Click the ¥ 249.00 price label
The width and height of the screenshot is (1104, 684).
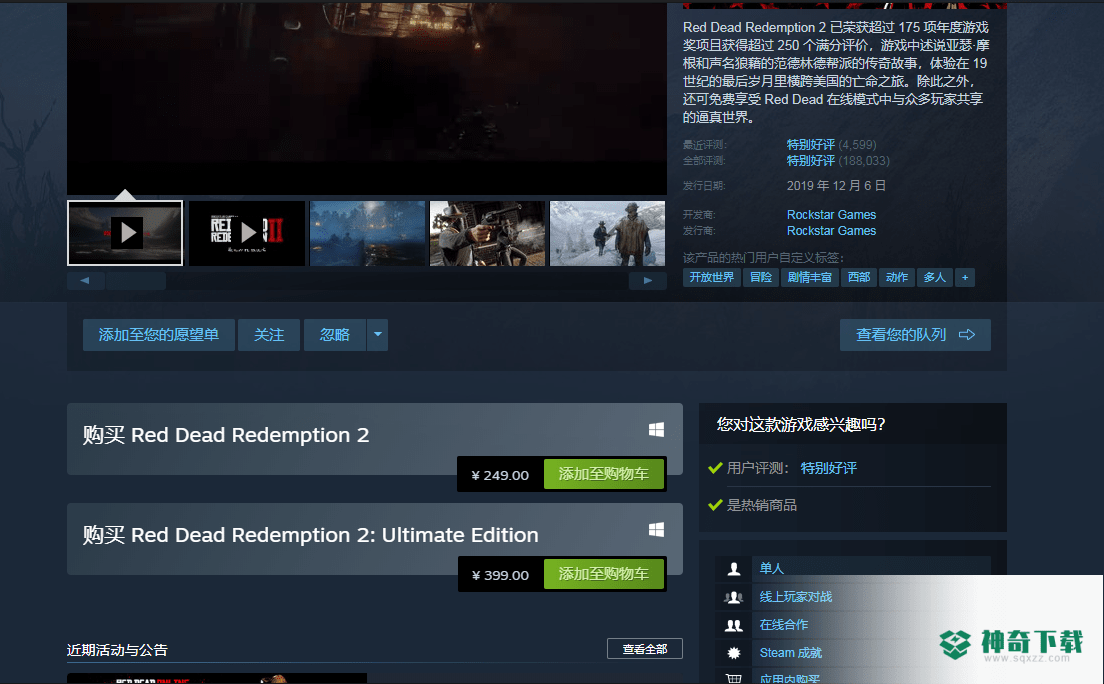[500, 475]
